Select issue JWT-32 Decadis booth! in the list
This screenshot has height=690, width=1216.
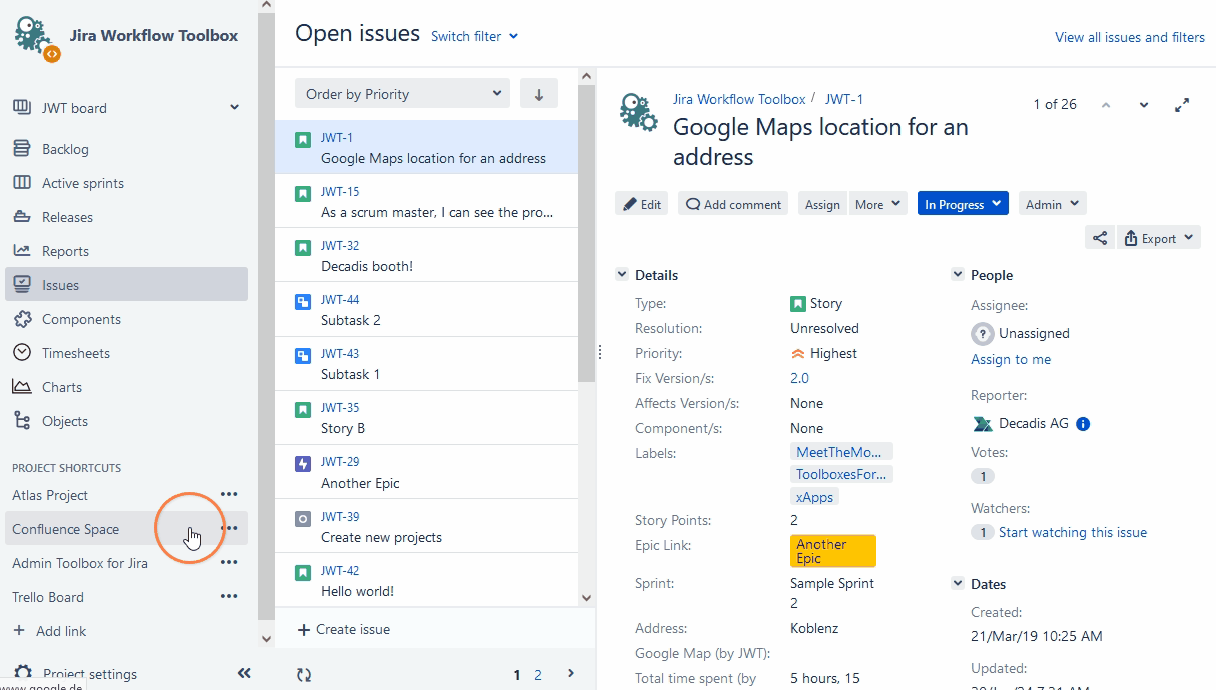[426, 256]
